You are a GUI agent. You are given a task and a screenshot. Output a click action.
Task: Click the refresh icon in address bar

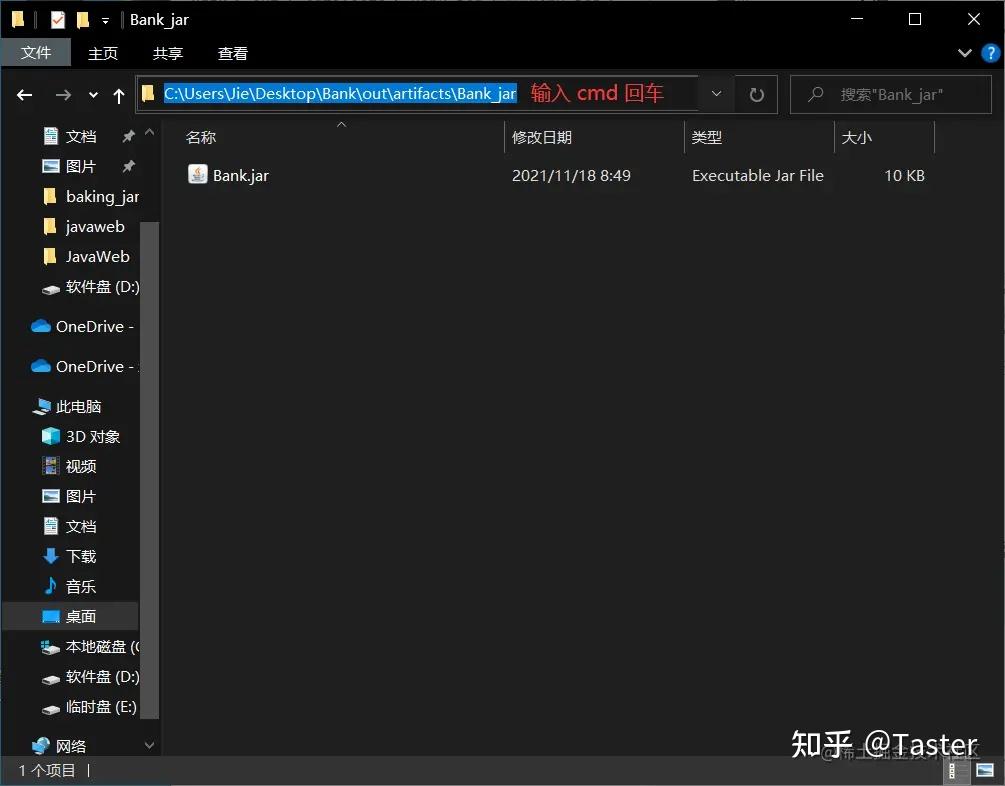(x=757, y=94)
